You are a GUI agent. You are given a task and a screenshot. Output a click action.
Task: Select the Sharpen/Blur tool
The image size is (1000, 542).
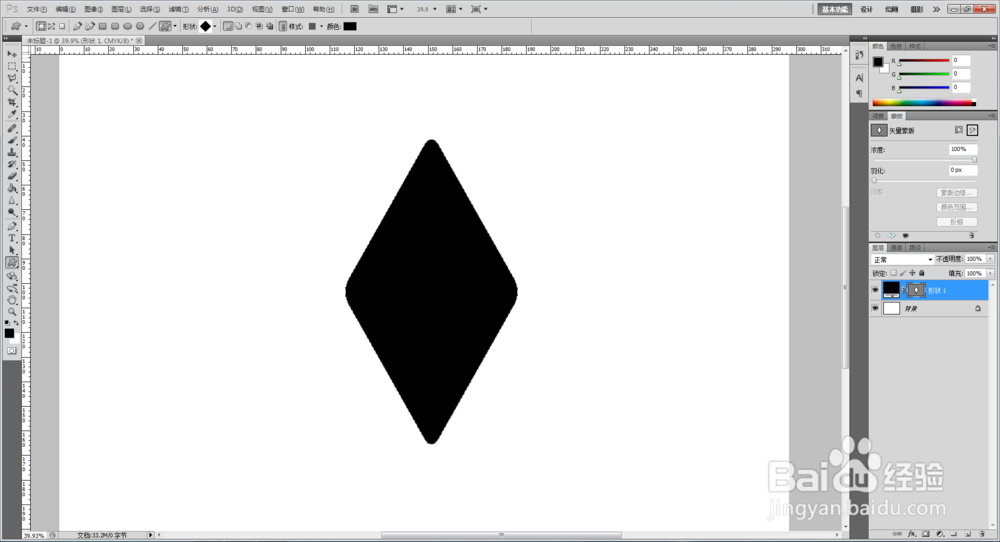coord(11,201)
